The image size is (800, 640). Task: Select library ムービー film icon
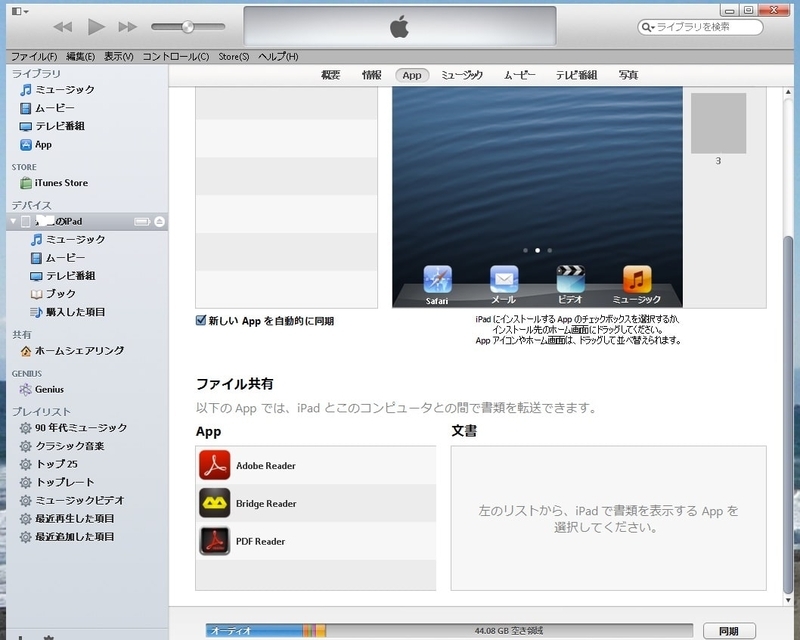tap(26, 108)
